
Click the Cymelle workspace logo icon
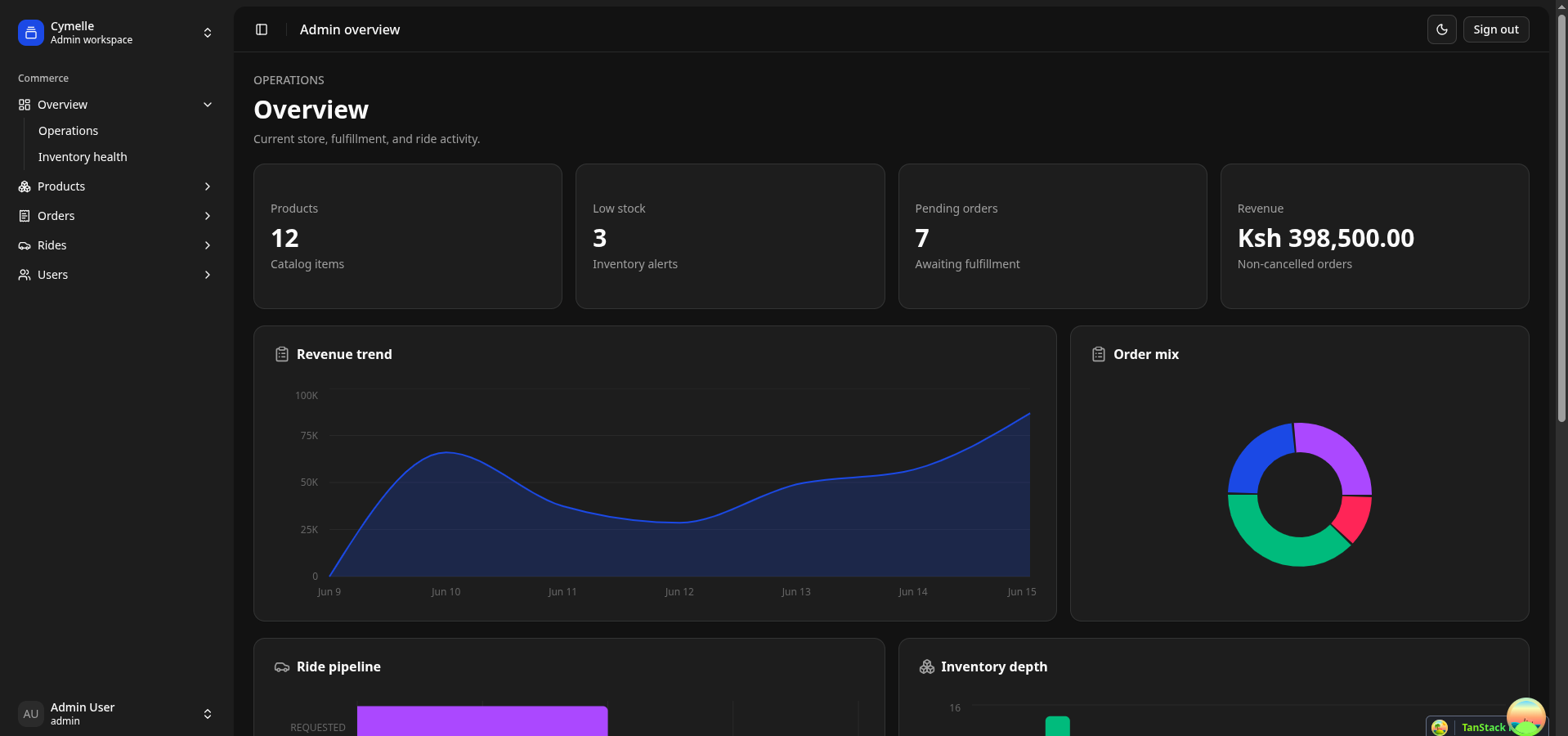[x=31, y=33]
